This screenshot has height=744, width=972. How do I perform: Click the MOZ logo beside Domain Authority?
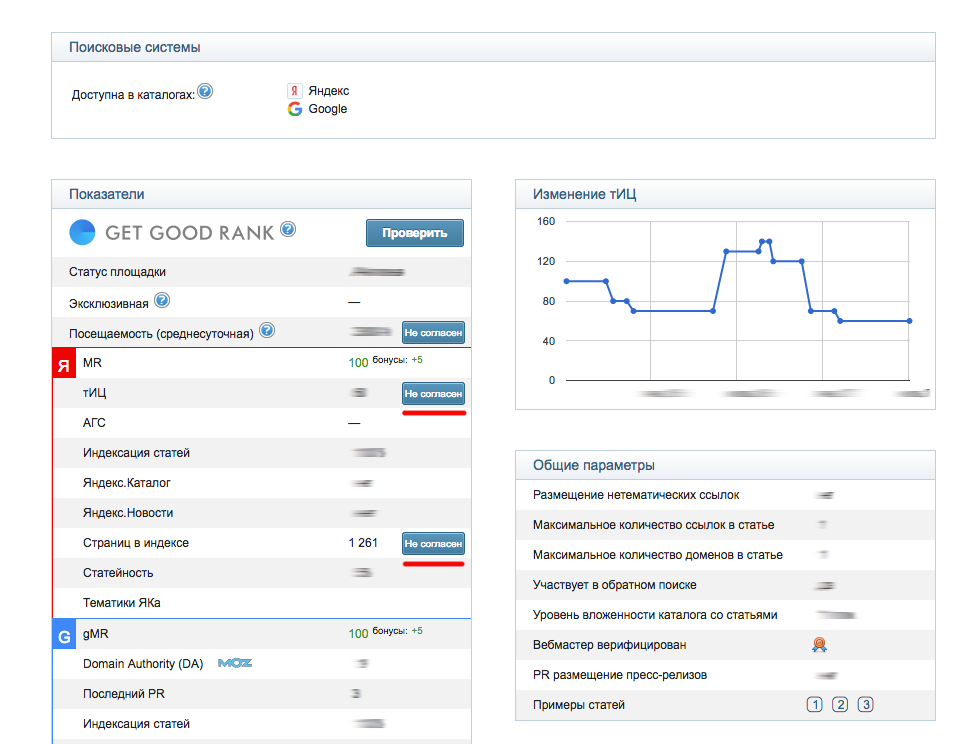(235, 663)
